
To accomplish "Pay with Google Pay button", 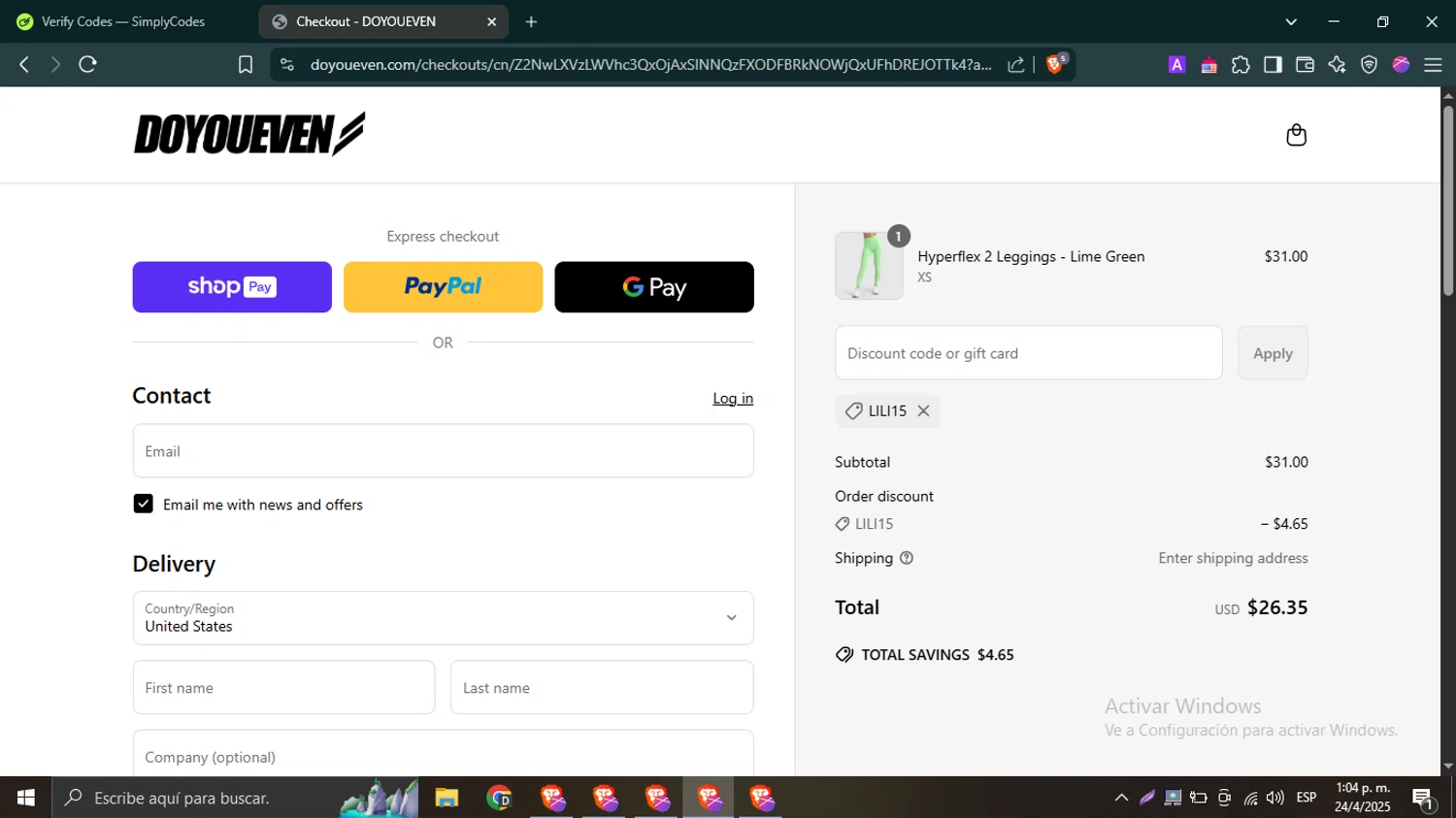I will (x=654, y=287).
